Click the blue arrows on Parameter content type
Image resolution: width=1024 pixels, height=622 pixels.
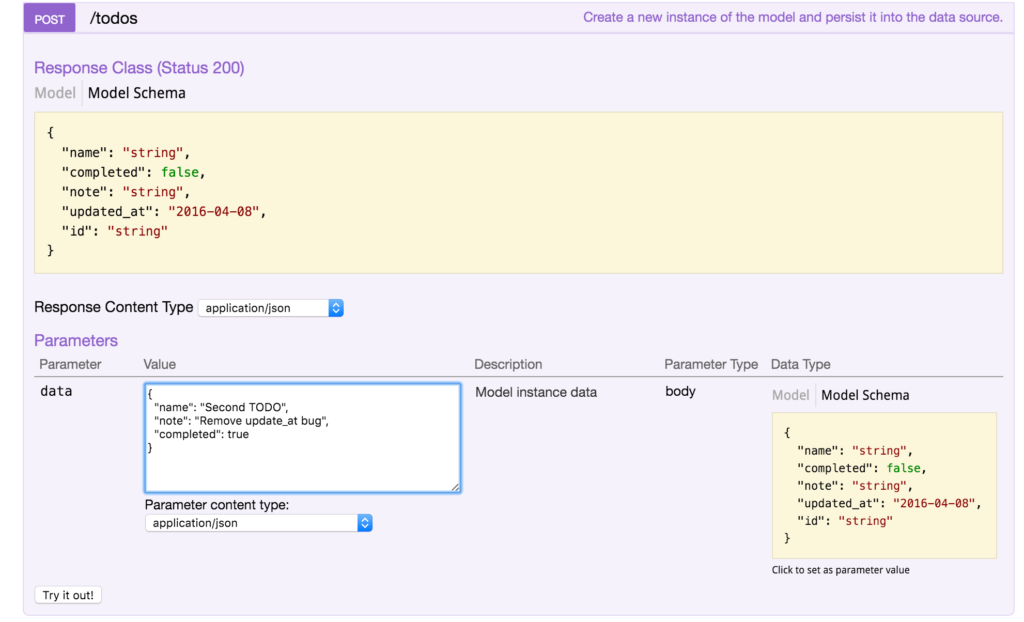point(365,523)
